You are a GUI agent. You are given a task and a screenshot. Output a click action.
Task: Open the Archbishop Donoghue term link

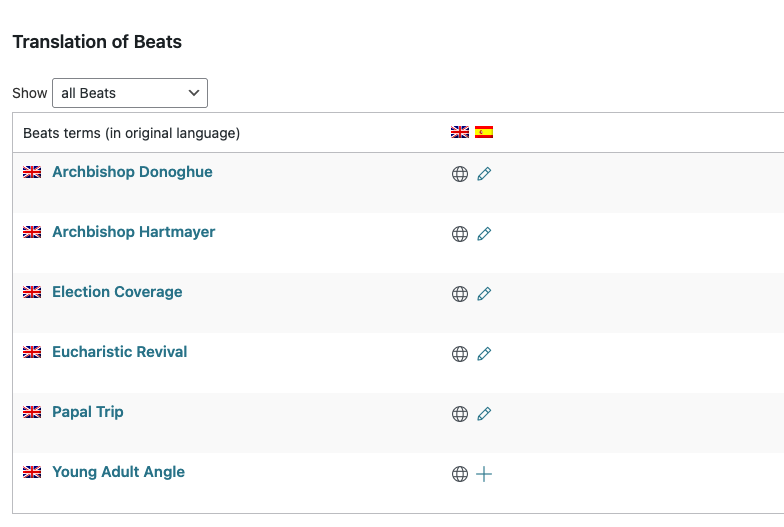[x=132, y=172]
